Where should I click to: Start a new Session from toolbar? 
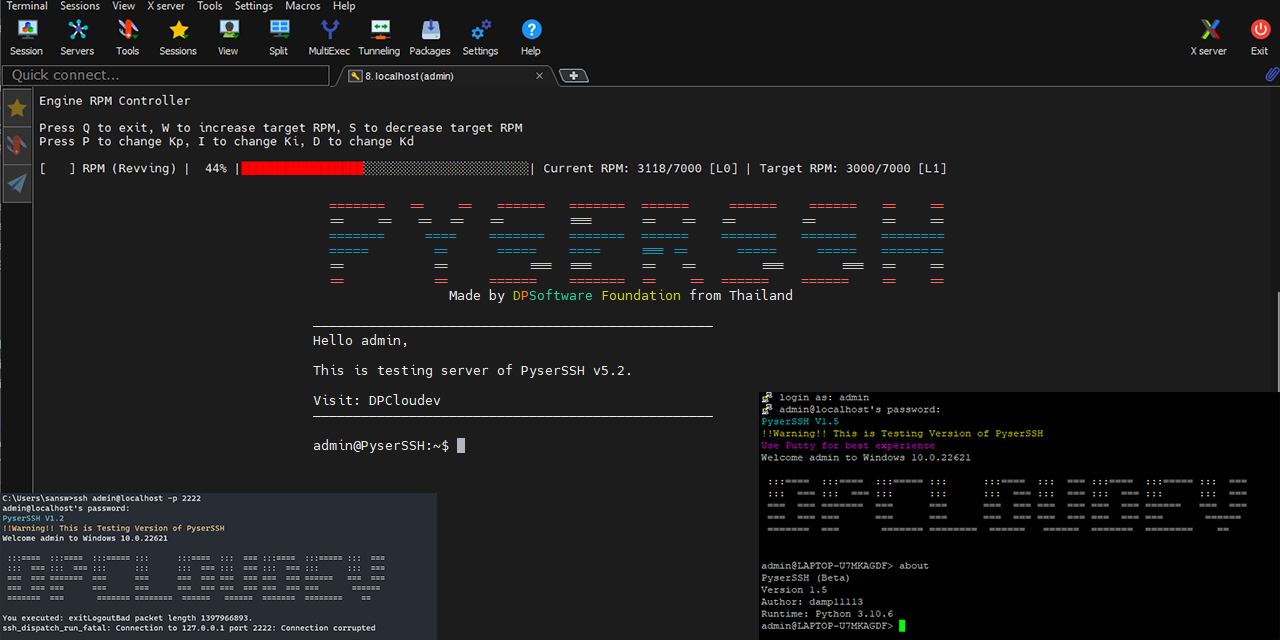(27, 37)
